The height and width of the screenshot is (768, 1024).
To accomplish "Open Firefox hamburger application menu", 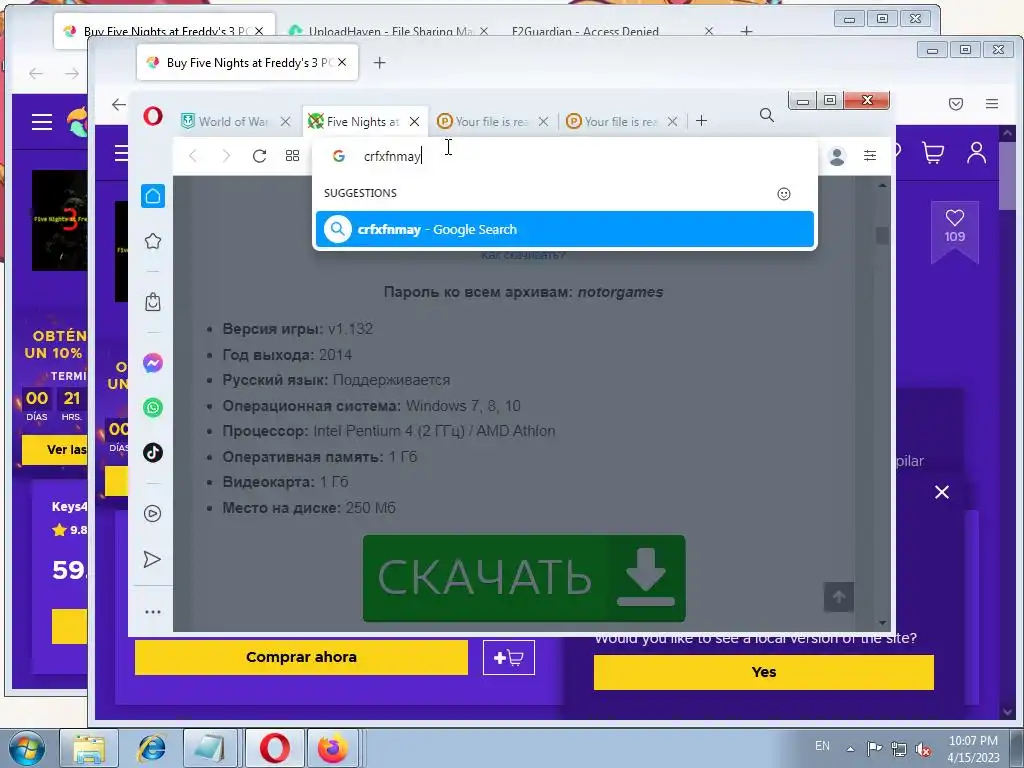I will pyautogui.click(x=991, y=104).
